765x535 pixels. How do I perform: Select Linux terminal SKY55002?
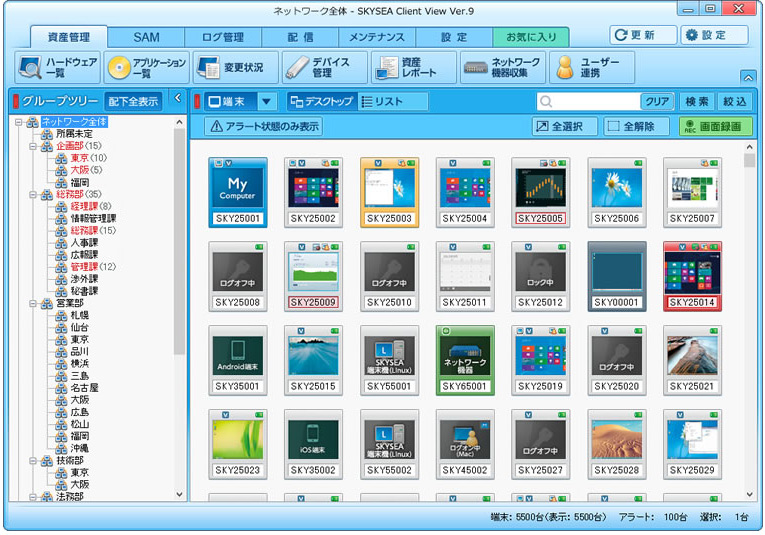coord(389,444)
